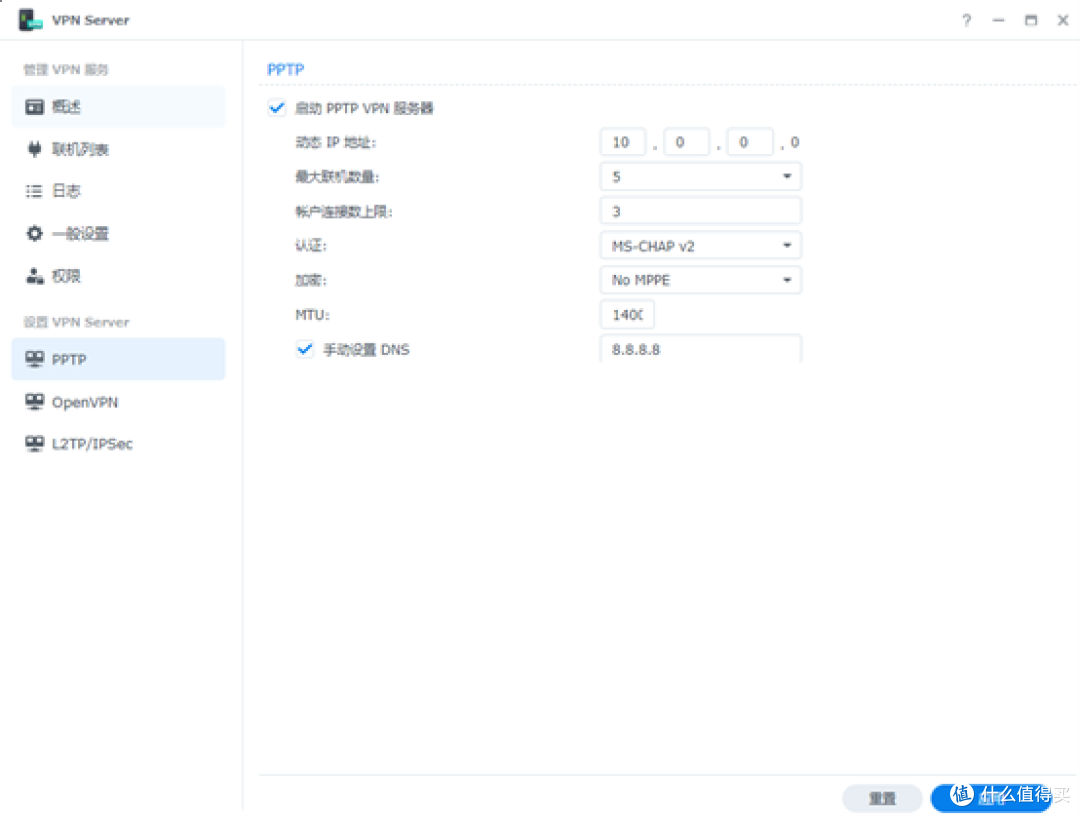
Task: Go to 权限 privilege page
Action: coord(118,276)
